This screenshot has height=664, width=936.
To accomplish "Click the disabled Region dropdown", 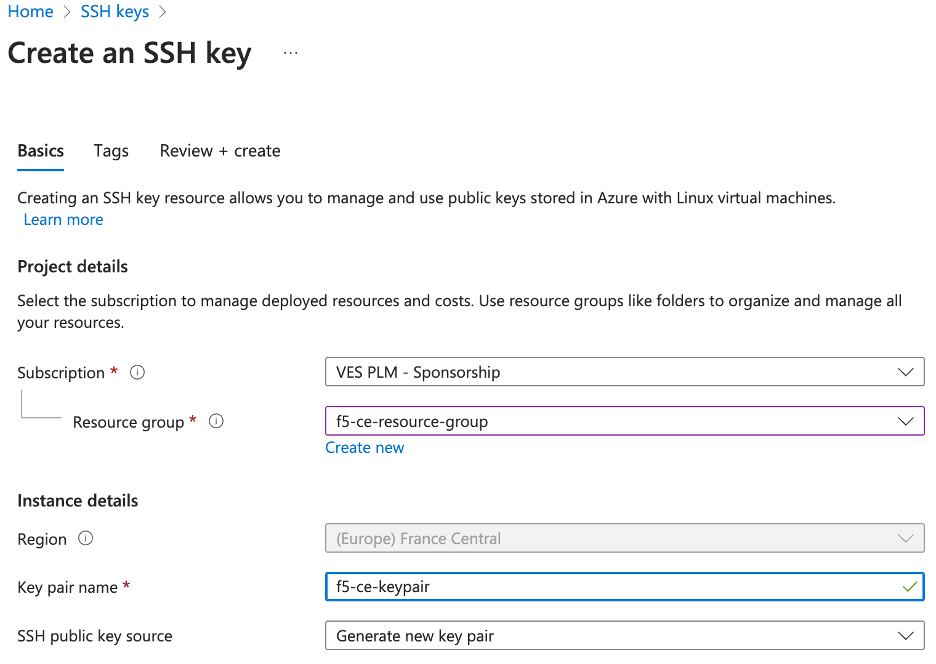I will coord(625,538).
